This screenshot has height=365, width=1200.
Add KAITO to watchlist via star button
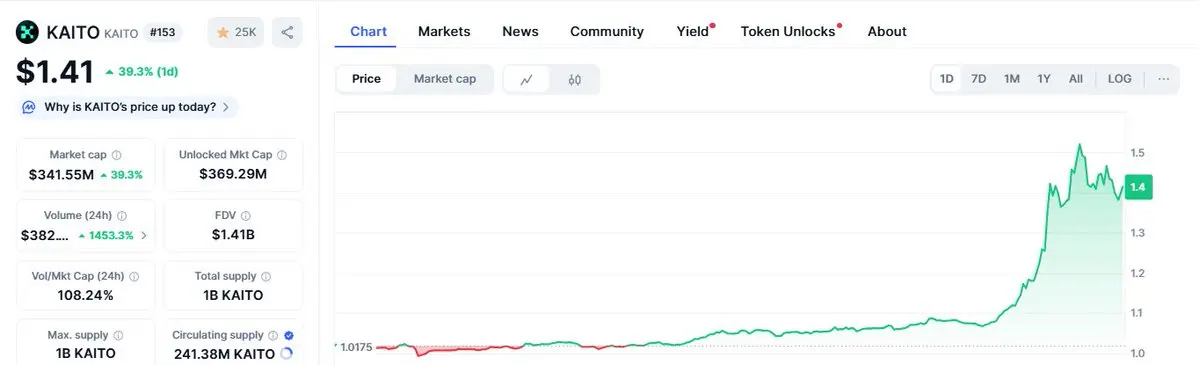pyautogui.click(x=236, y=33)
